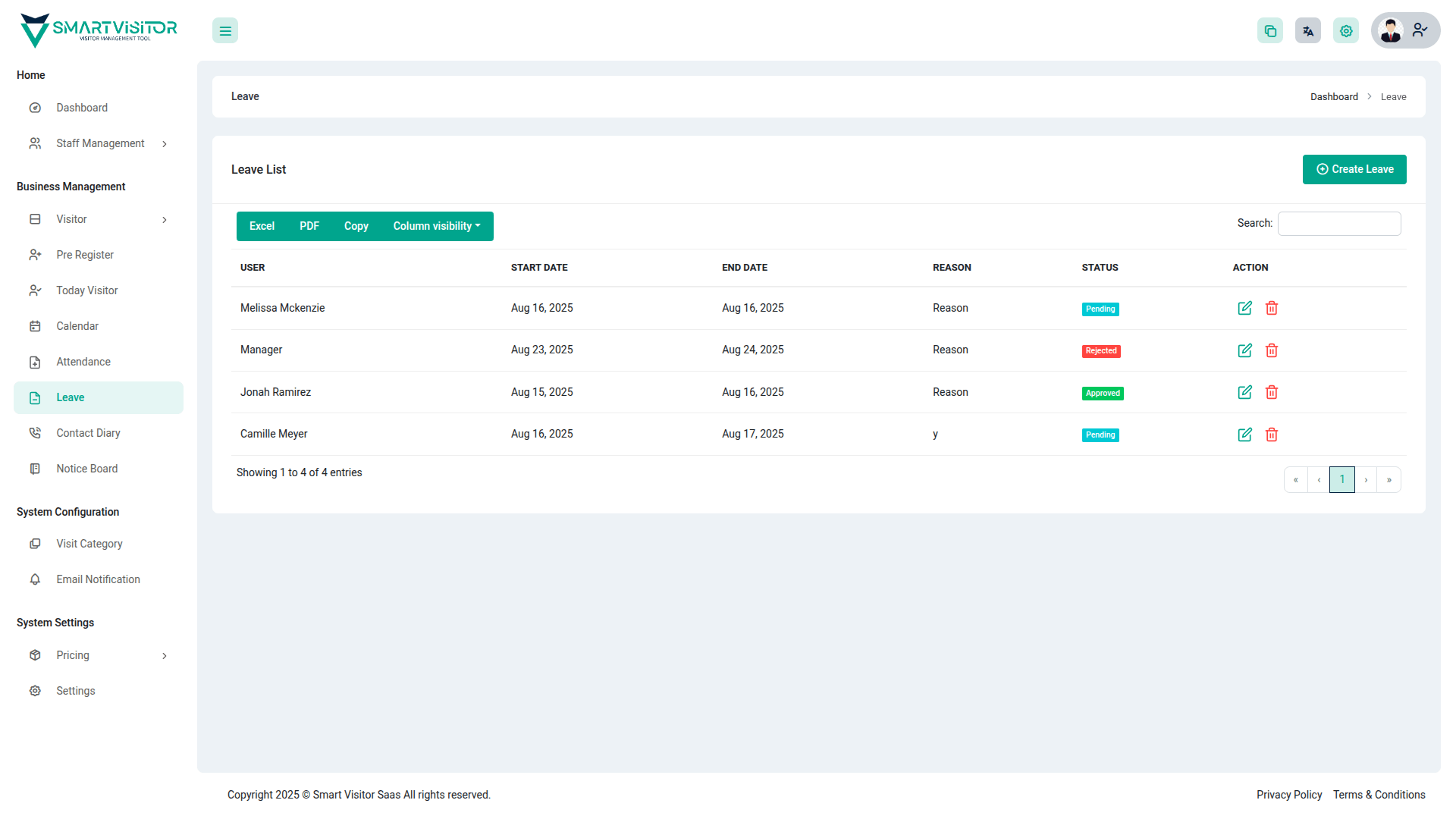Open the header settings gear icon
The height and width of the screenshot is (819, 1456).
click(x=1346, y=31)
